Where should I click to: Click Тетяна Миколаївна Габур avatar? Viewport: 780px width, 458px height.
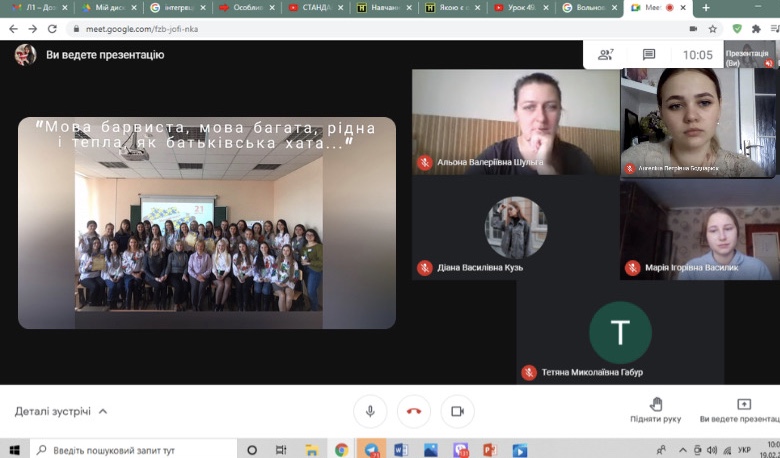(x=620, y=333)
